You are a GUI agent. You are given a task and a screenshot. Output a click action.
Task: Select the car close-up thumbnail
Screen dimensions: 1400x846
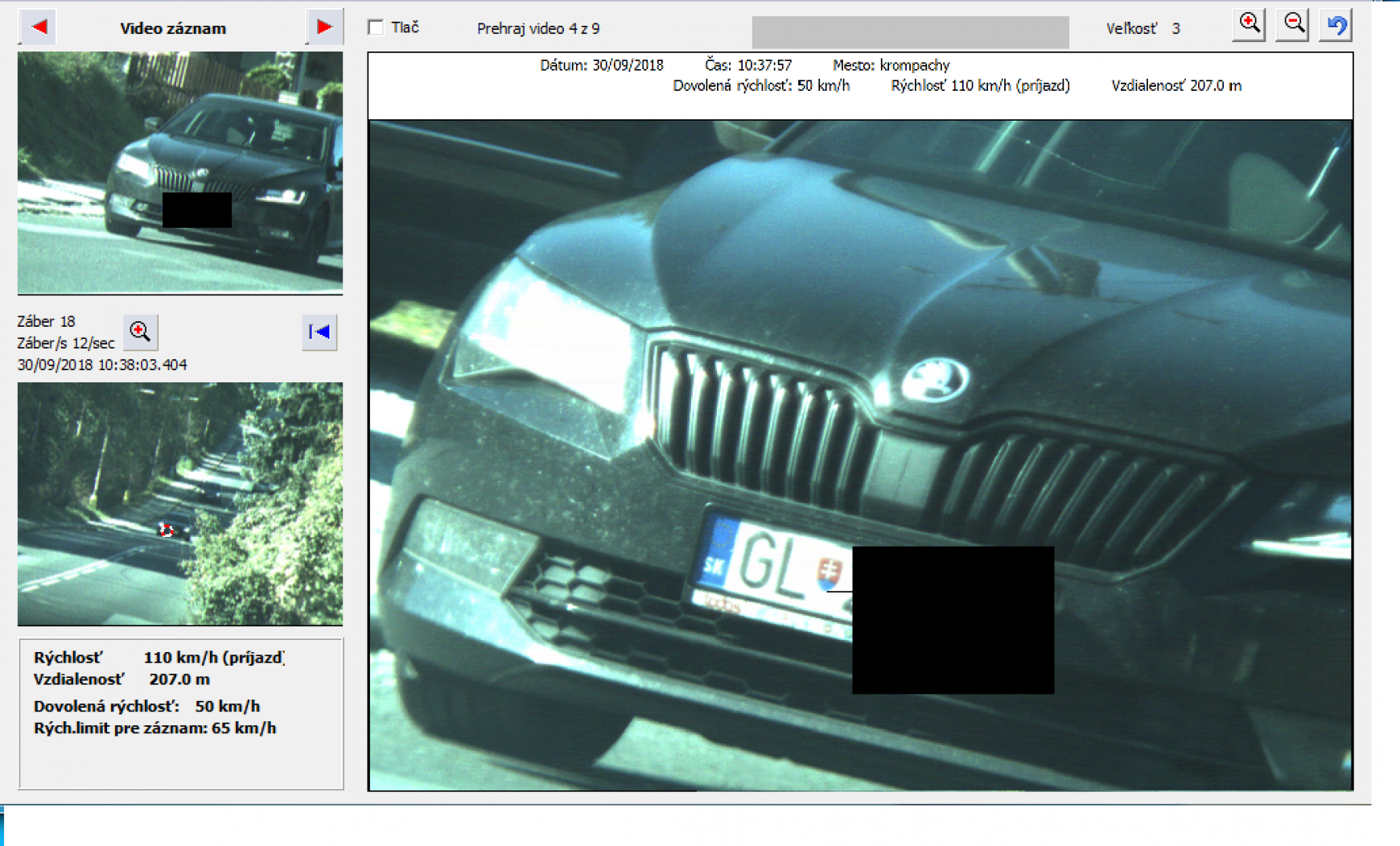[180, 173]
